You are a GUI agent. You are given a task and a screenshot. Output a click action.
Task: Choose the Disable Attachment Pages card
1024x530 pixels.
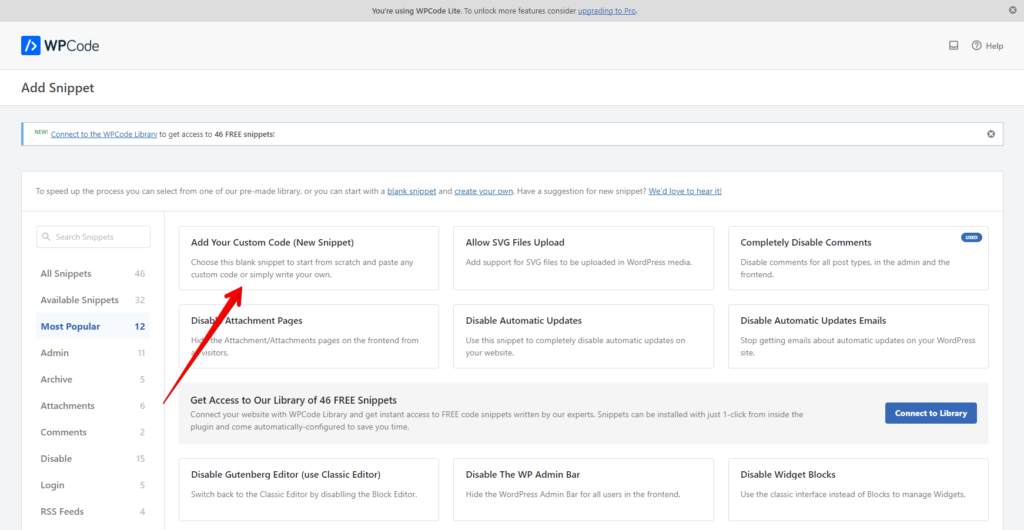pyautogui.click(x=309, y=336)
